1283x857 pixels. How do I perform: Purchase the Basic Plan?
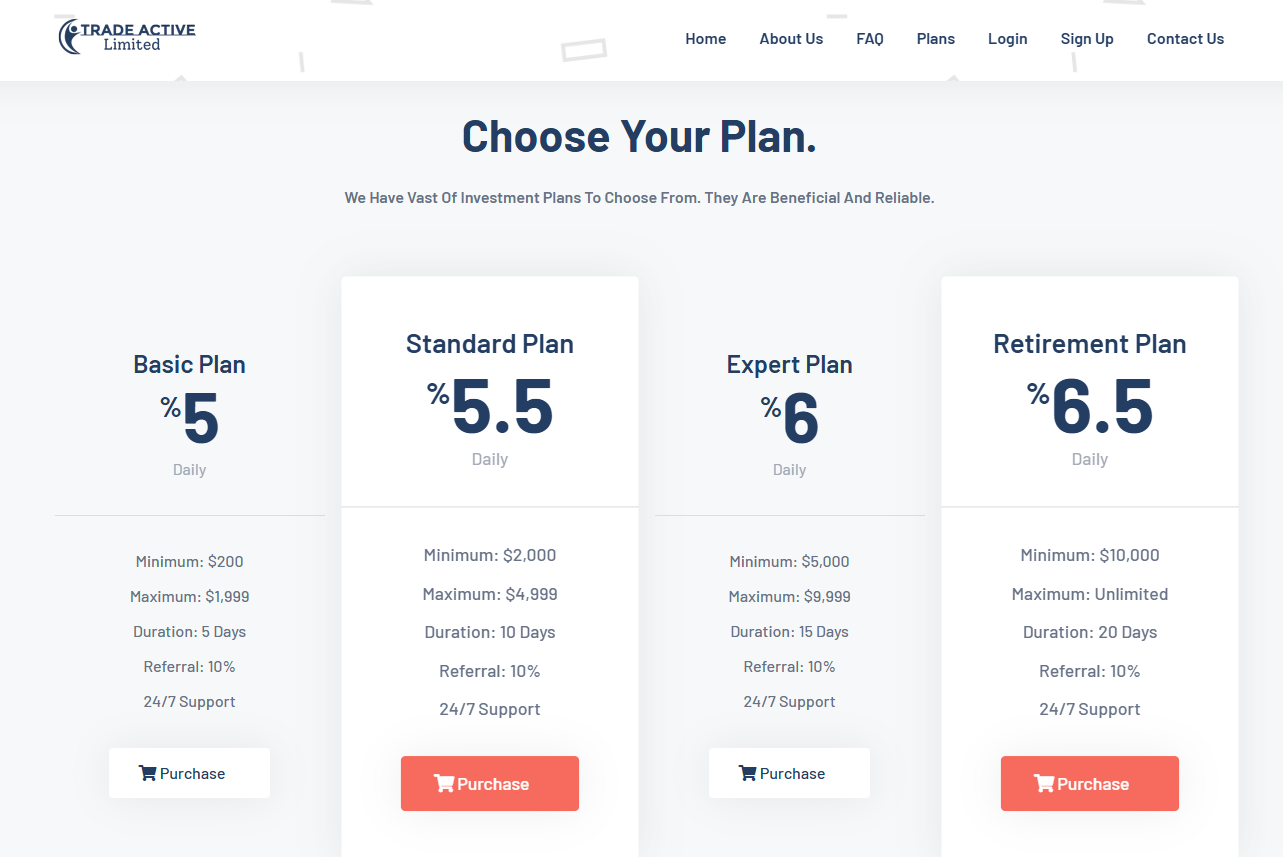(x=190, y=773)
